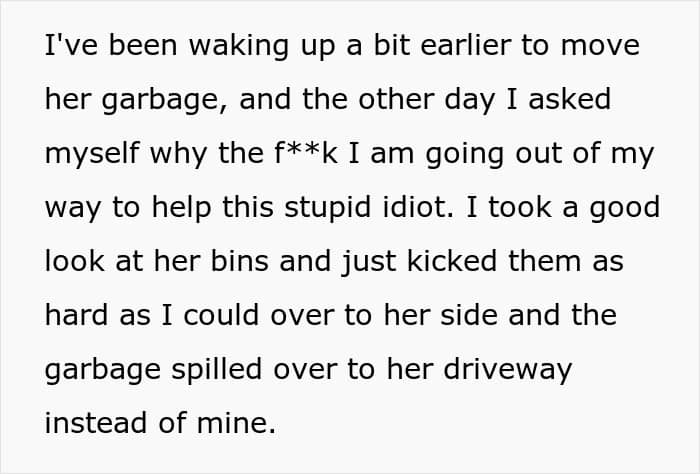The height and width of the screenshot is (474, 700).
Task: Click the word "myself" in the paragraph
Action: click(90, 155)
